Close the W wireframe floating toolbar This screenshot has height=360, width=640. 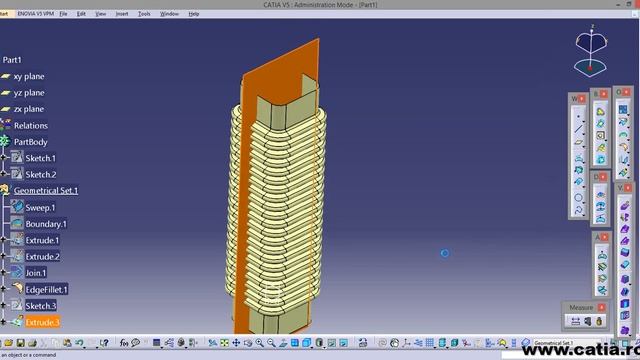click(582, 99)
